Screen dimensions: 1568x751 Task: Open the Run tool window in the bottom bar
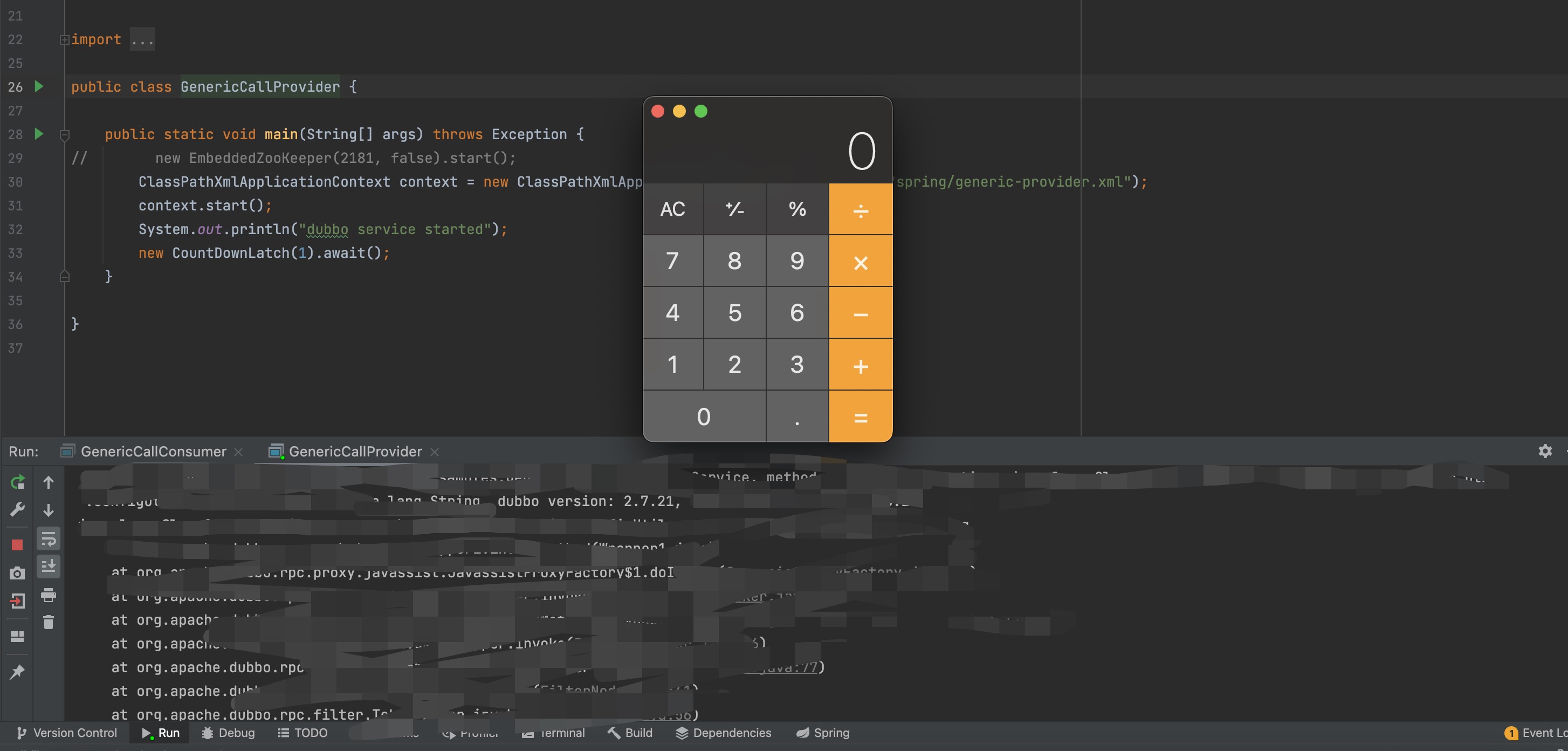pos(161,733)
